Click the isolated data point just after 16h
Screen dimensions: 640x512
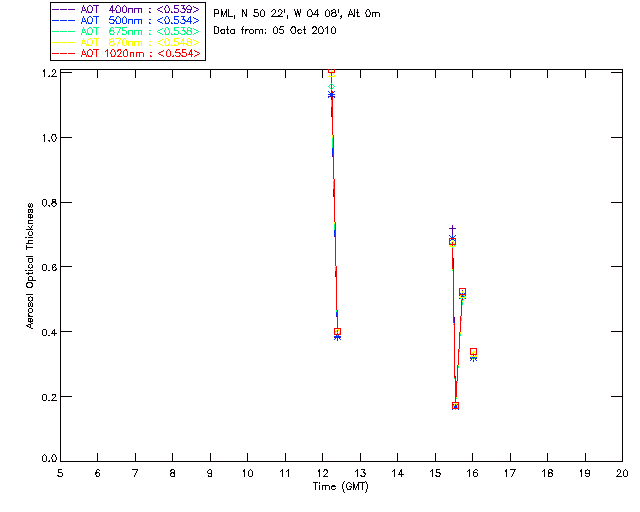pyautogui.click(x=473, y=352)
